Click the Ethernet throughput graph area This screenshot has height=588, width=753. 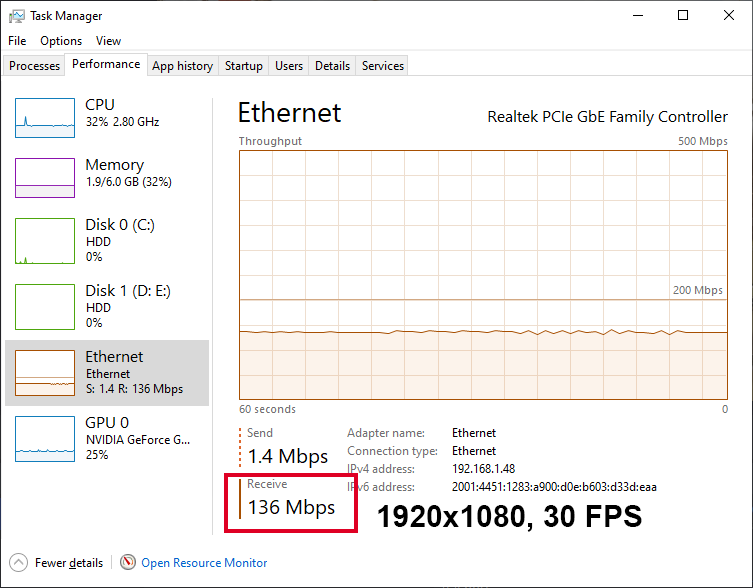[483, 275]
